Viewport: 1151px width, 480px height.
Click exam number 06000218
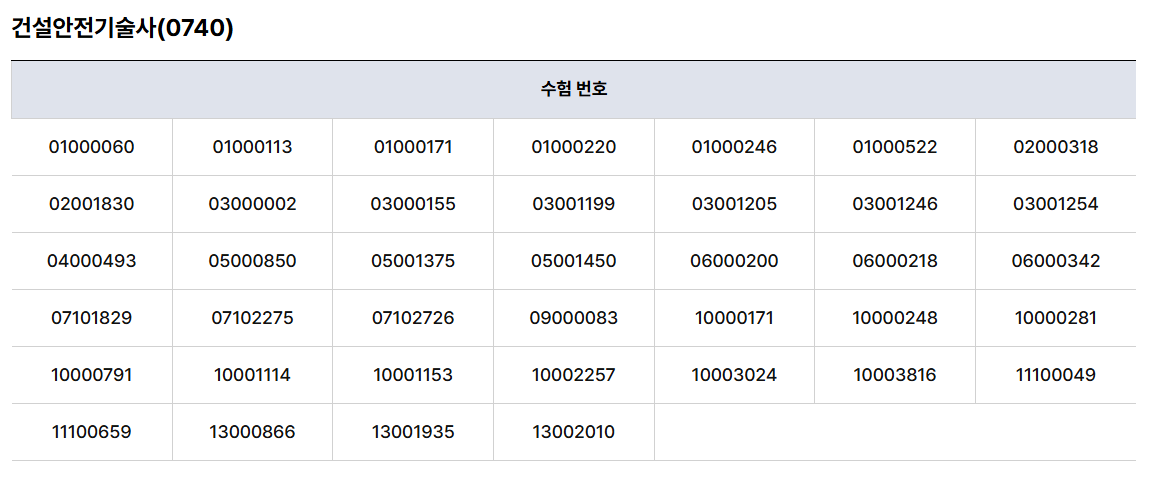[x=895, y=261]
